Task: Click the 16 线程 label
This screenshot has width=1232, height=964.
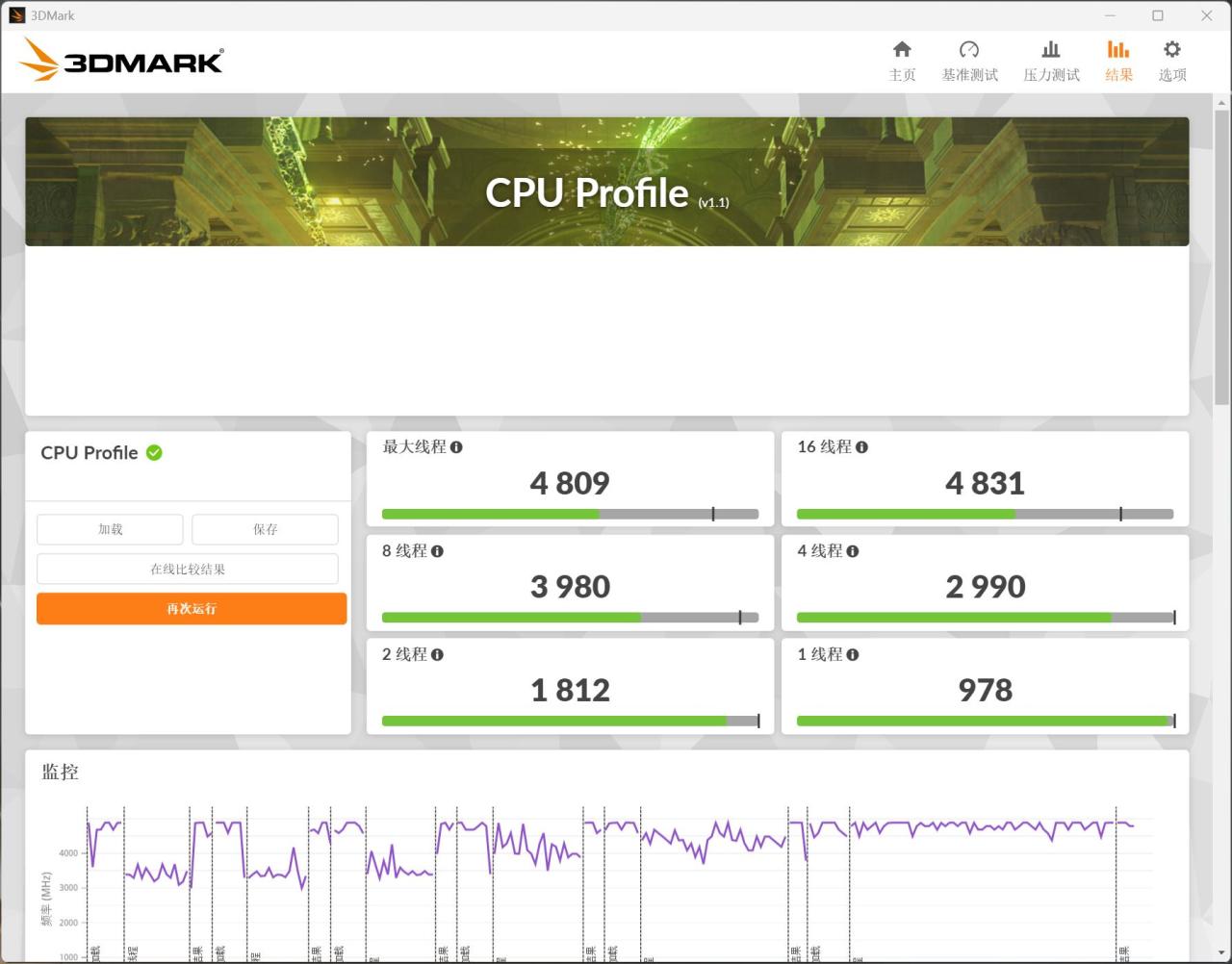Action: coord(825,447)
